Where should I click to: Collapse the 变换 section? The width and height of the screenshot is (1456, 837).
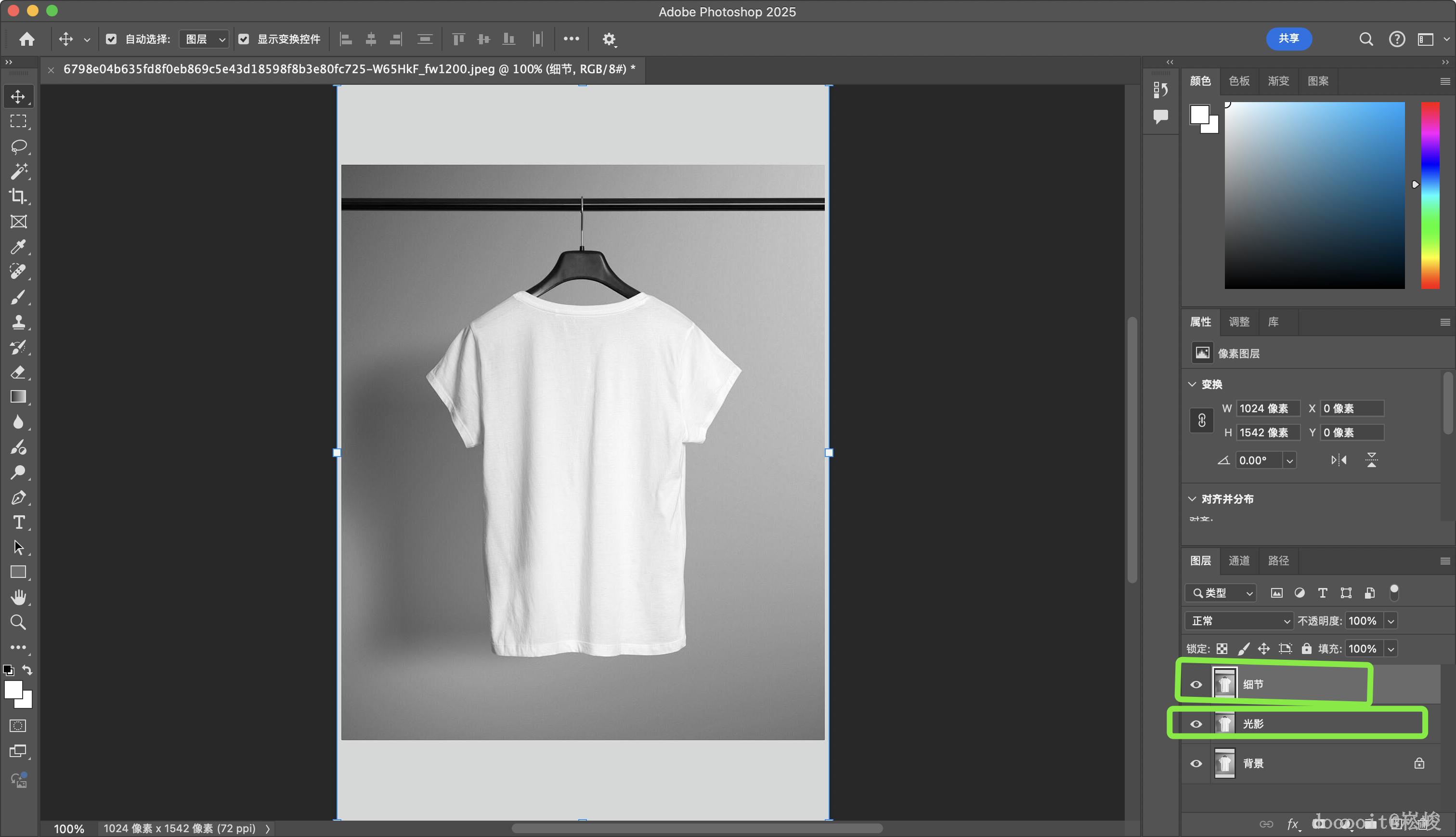[1192, 384]
